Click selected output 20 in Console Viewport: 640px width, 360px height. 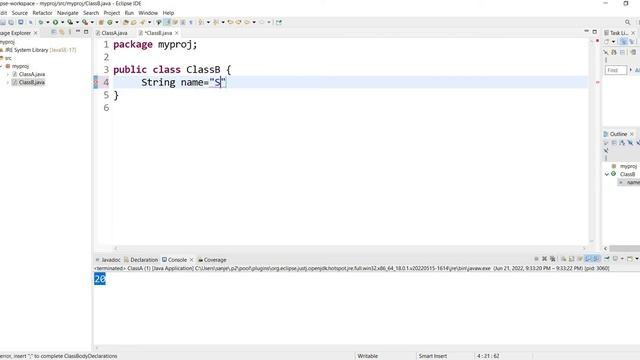[100, 279]
